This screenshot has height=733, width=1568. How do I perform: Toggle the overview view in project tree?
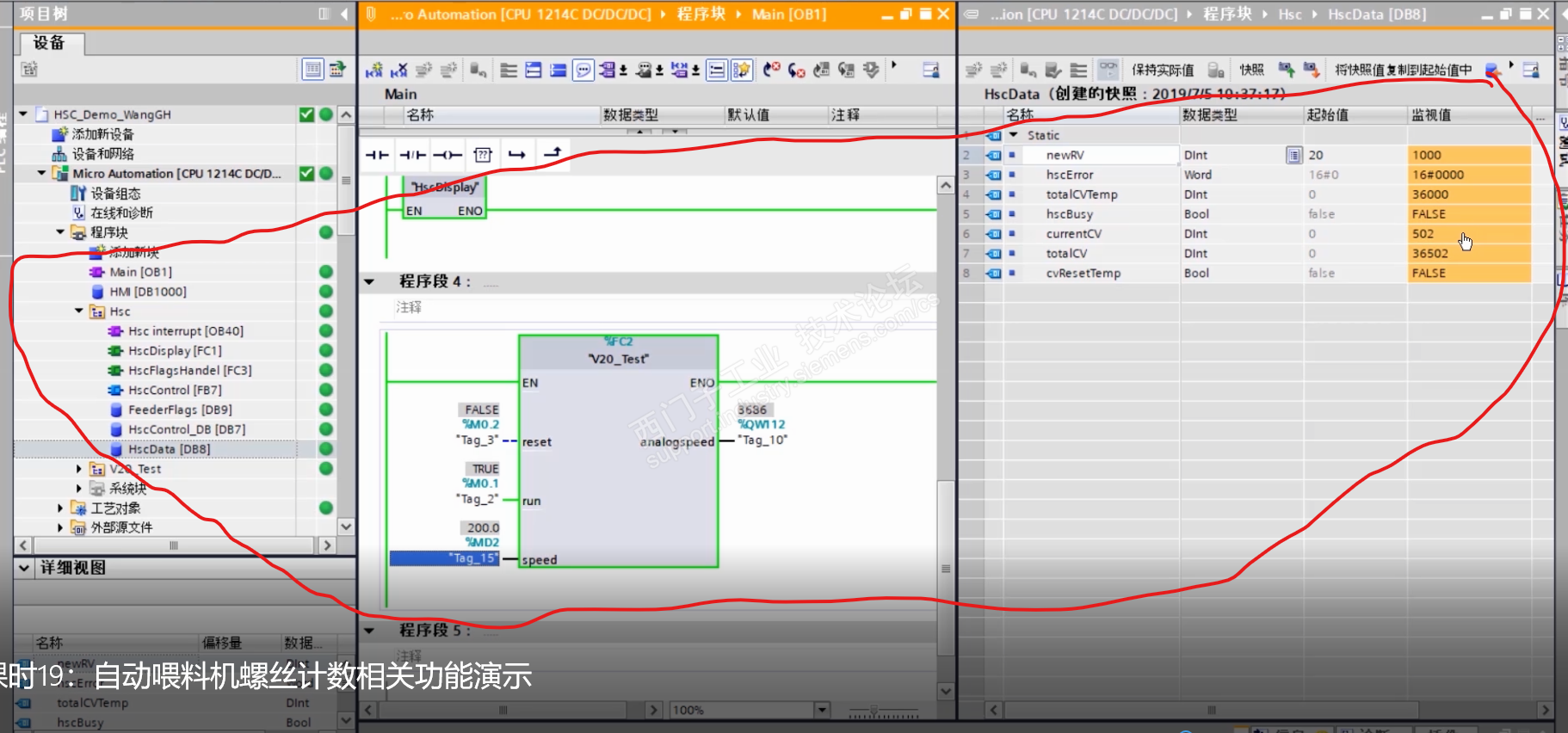[313, 69]
